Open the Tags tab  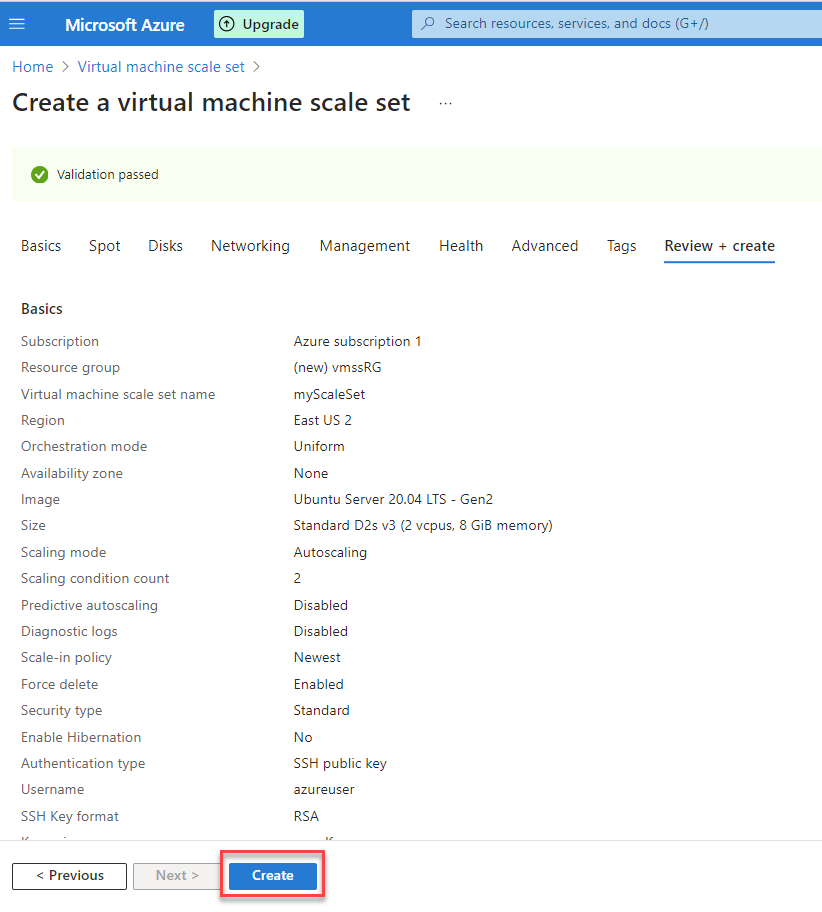point(622,246)
